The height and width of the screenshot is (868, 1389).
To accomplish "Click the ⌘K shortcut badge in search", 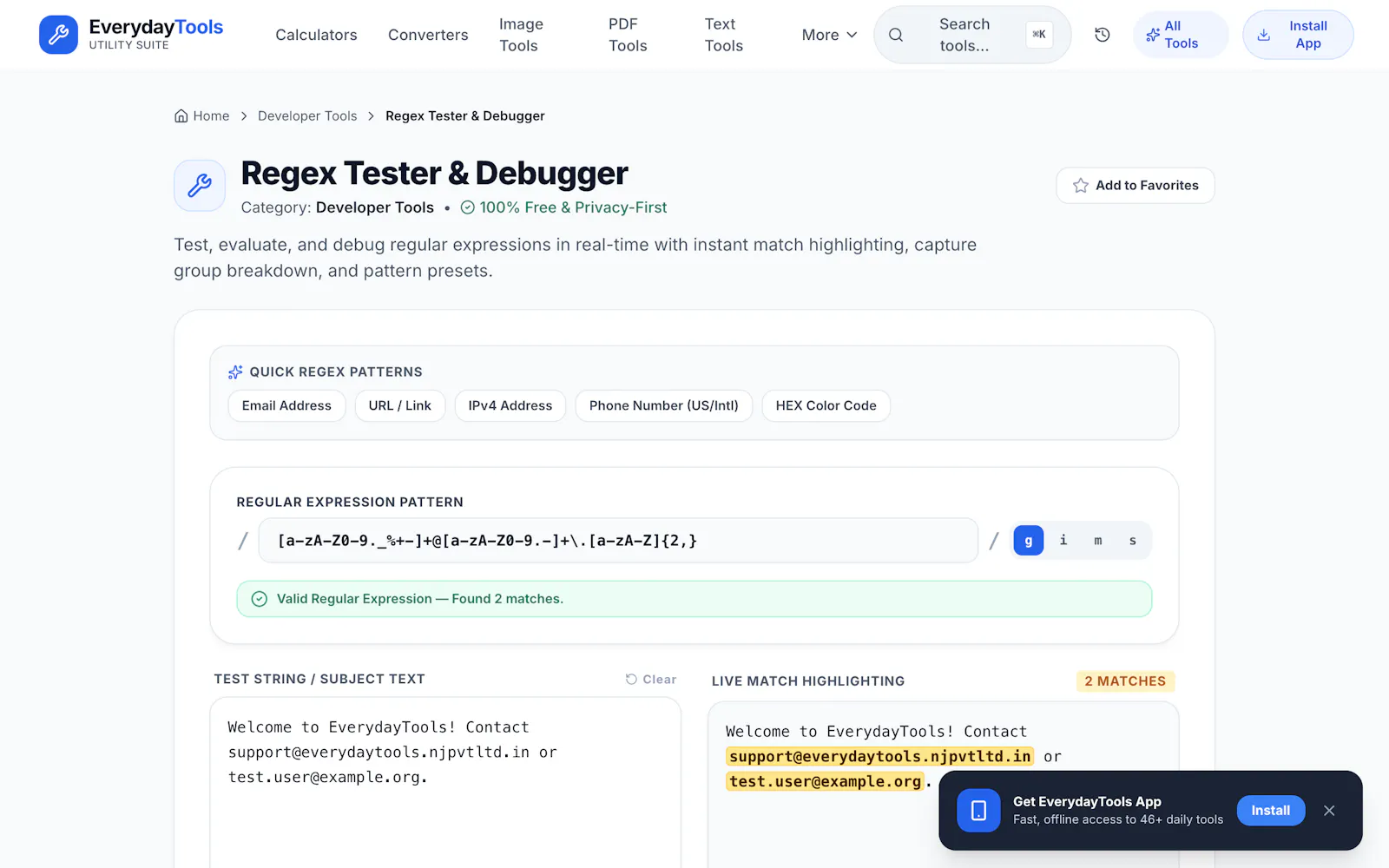I will 1039,35.
